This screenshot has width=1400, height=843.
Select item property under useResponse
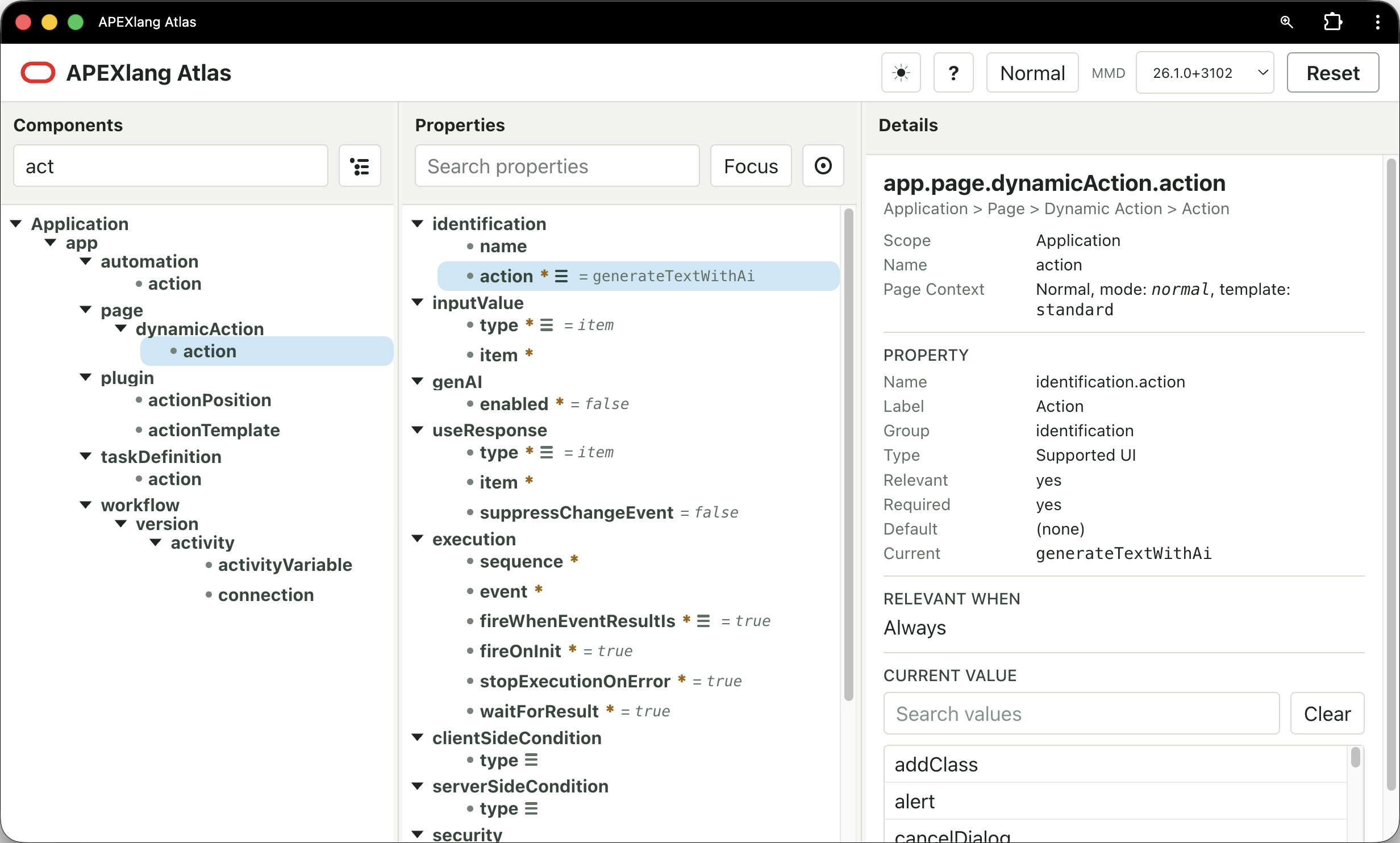pyautogui.click(x=498, y=482)
